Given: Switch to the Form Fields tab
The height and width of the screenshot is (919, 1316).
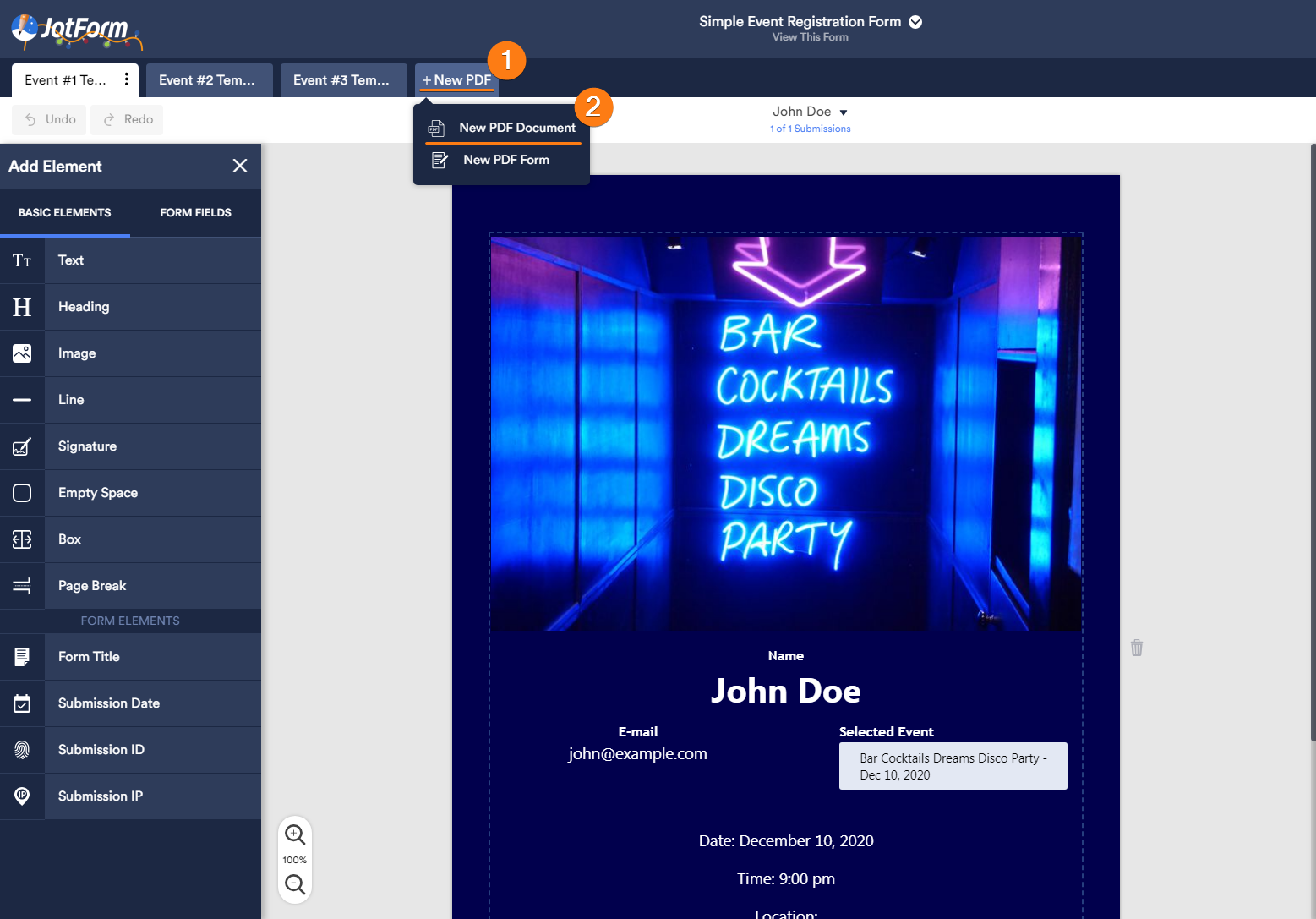Looking at the screenshot, I should (195, 213).
